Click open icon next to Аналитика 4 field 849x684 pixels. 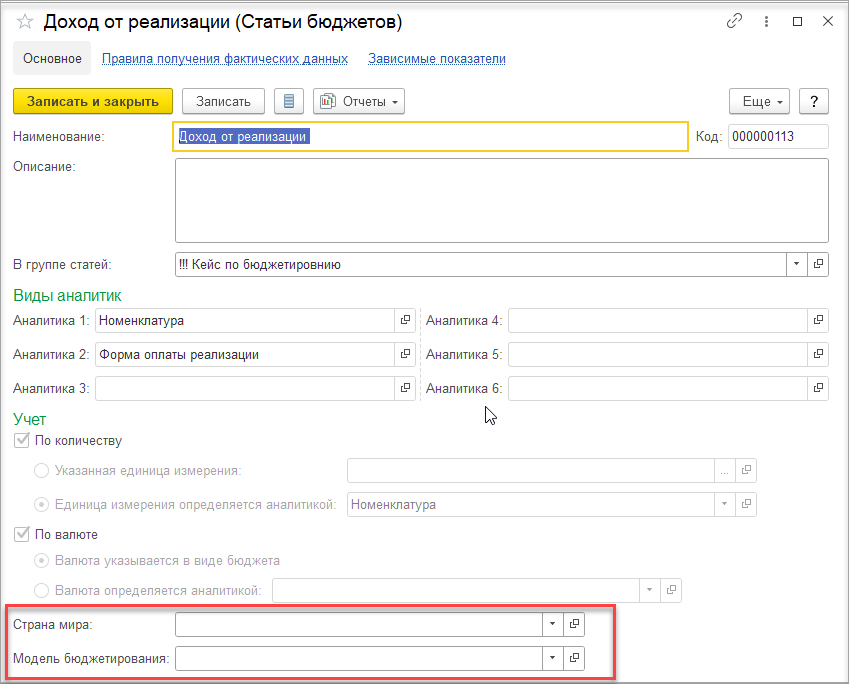click(818, 320)
